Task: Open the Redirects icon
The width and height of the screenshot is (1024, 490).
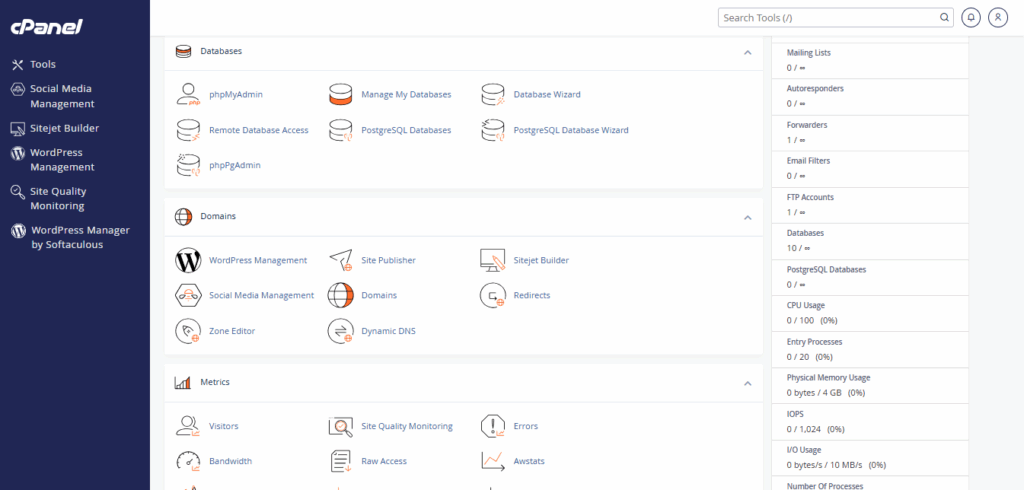Action: (493, 295)
